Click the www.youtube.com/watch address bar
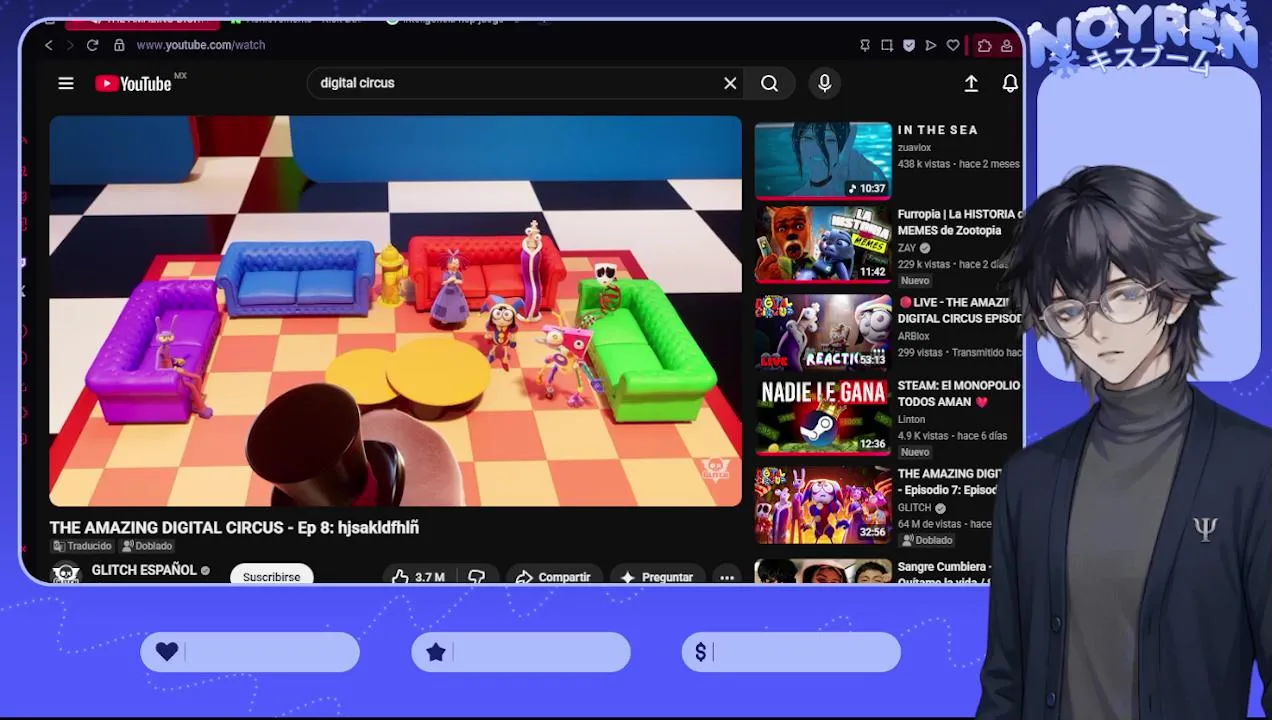 coord(200,45)
